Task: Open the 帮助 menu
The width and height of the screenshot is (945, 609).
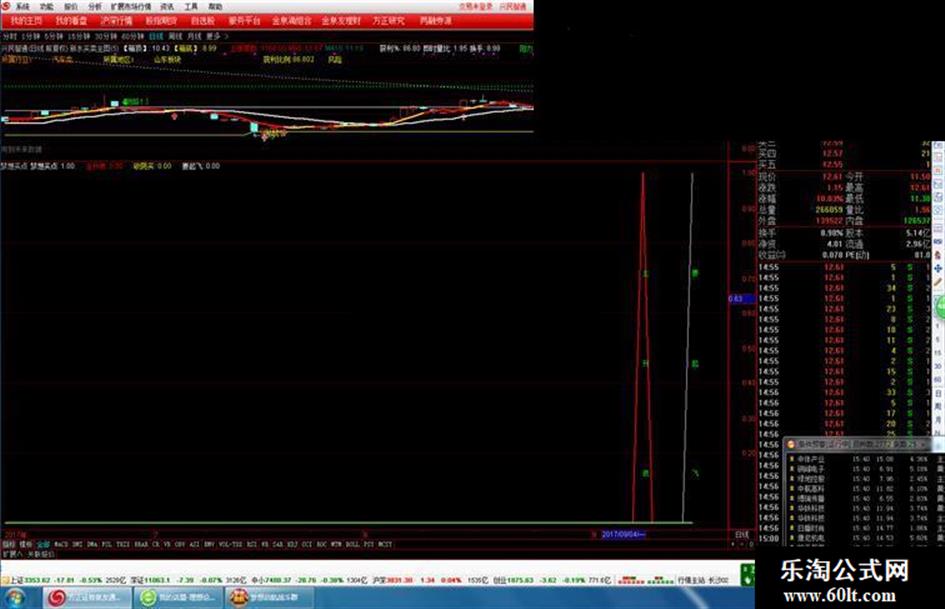Action: [x=215, y=7]
